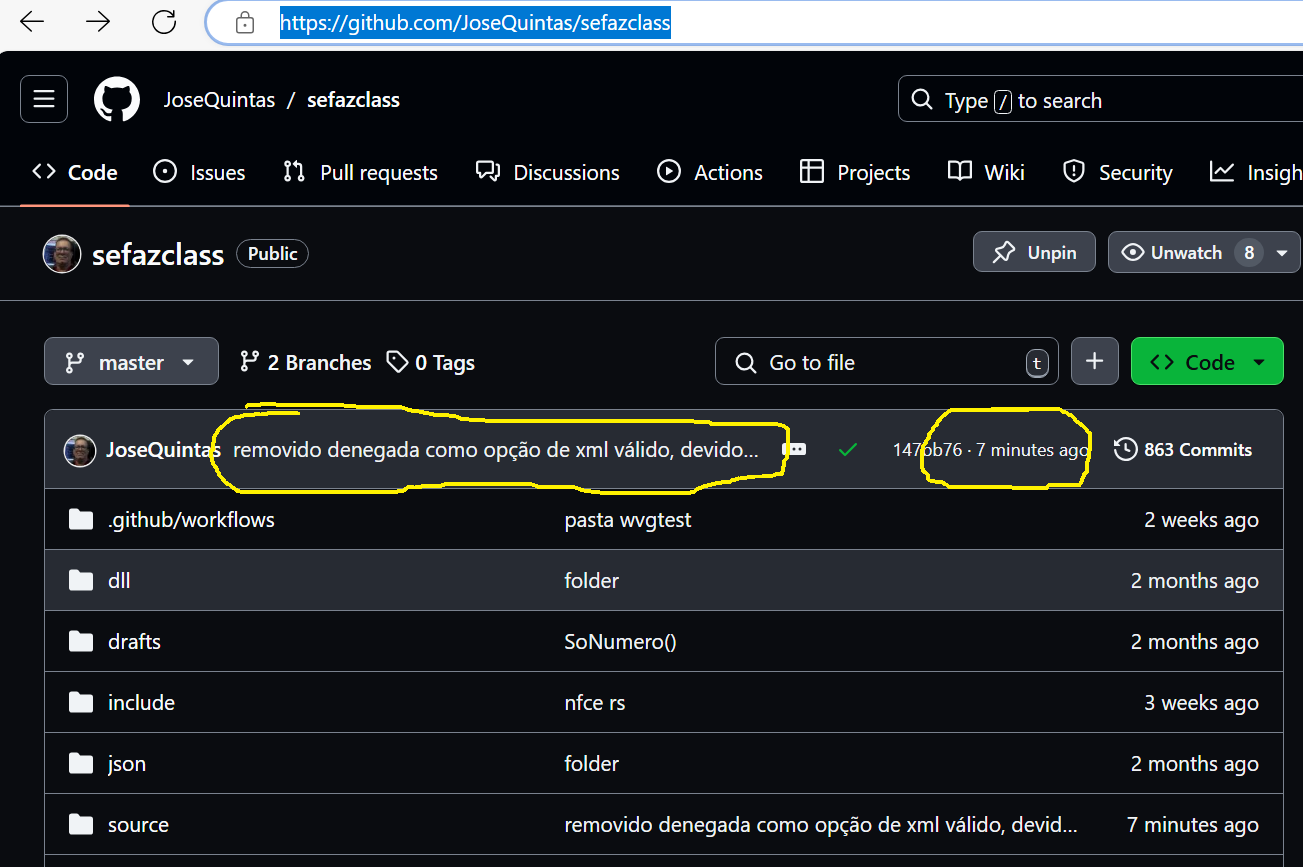The width and height of the screenshot is (1303, 867).
Task: Open the Wiki tab
Action: pyautogui.click(x=986, y=172)
